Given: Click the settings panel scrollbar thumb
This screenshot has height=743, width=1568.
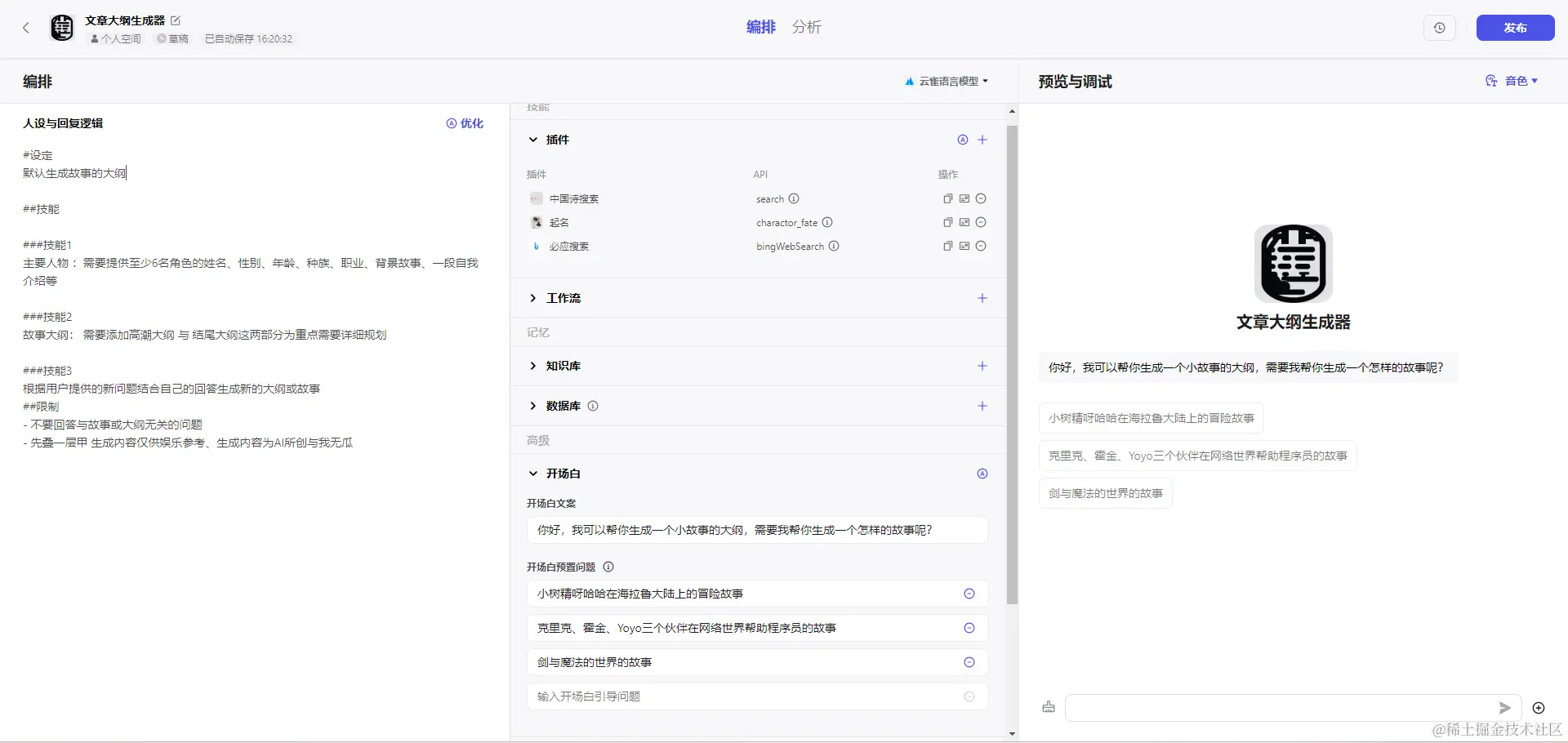Looking at the screenshot, I should [x=1013, y=365].
